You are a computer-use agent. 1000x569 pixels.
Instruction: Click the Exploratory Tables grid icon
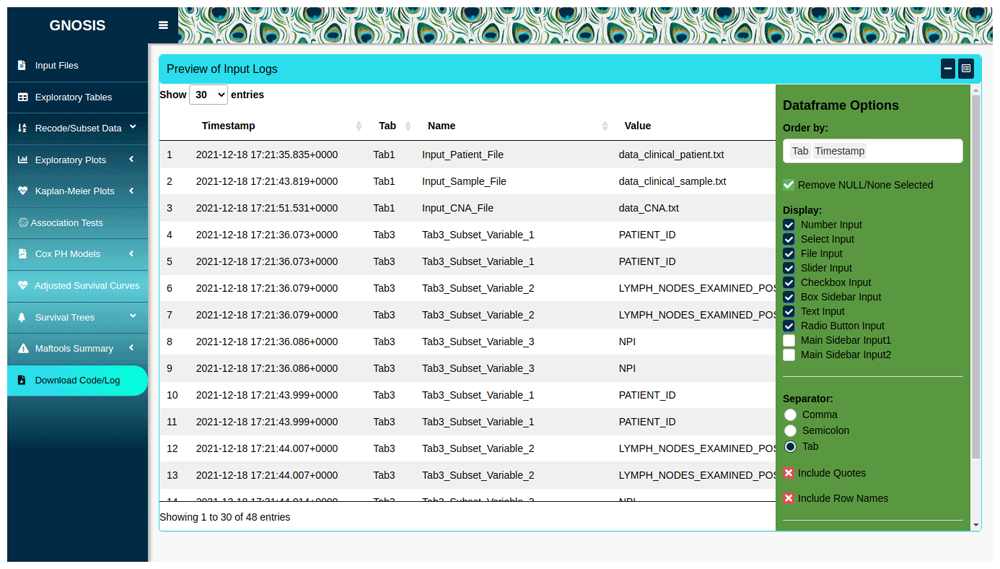(x=22, y=98)
